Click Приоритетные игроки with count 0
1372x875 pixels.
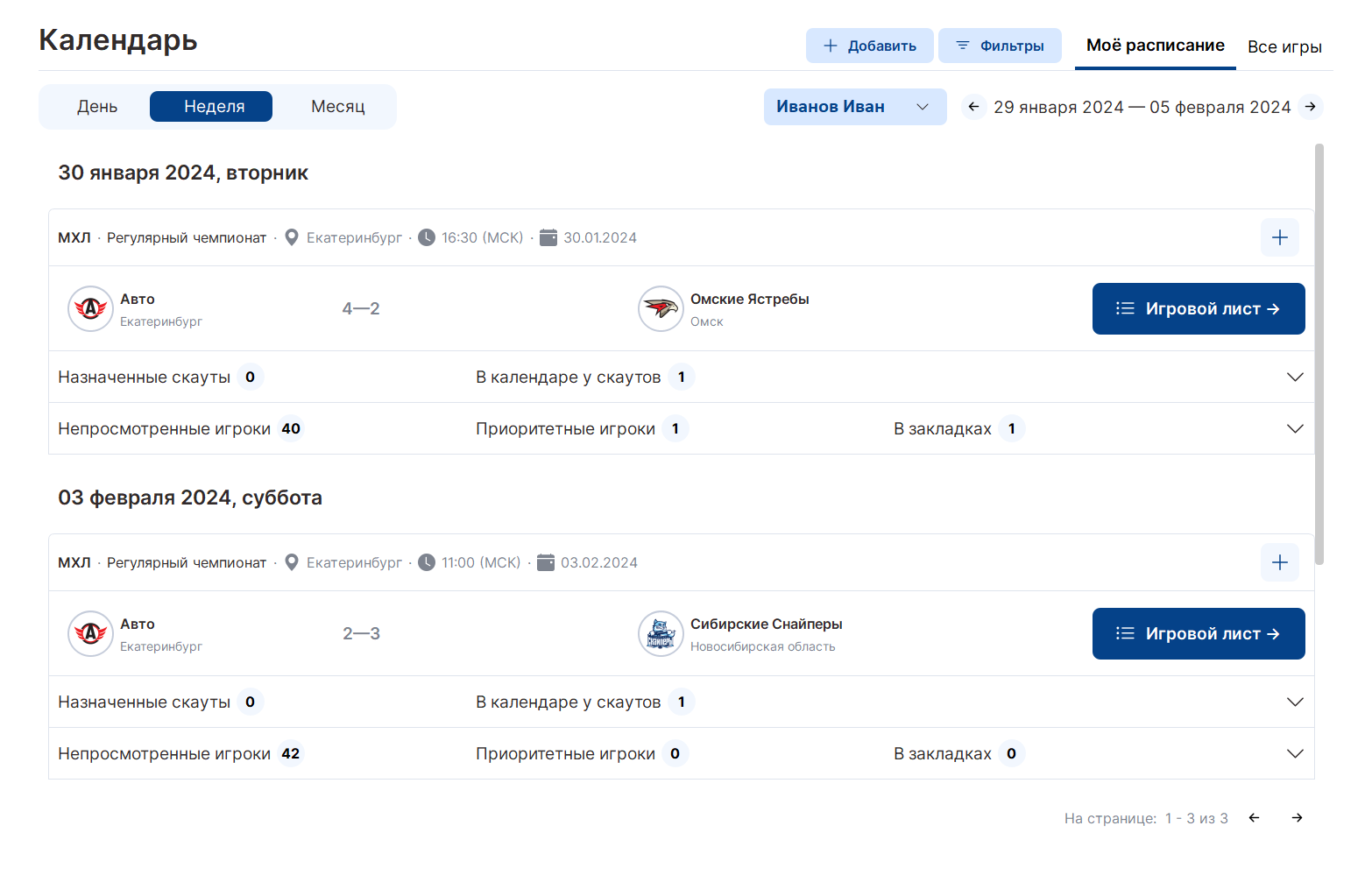tap(581, 753)
